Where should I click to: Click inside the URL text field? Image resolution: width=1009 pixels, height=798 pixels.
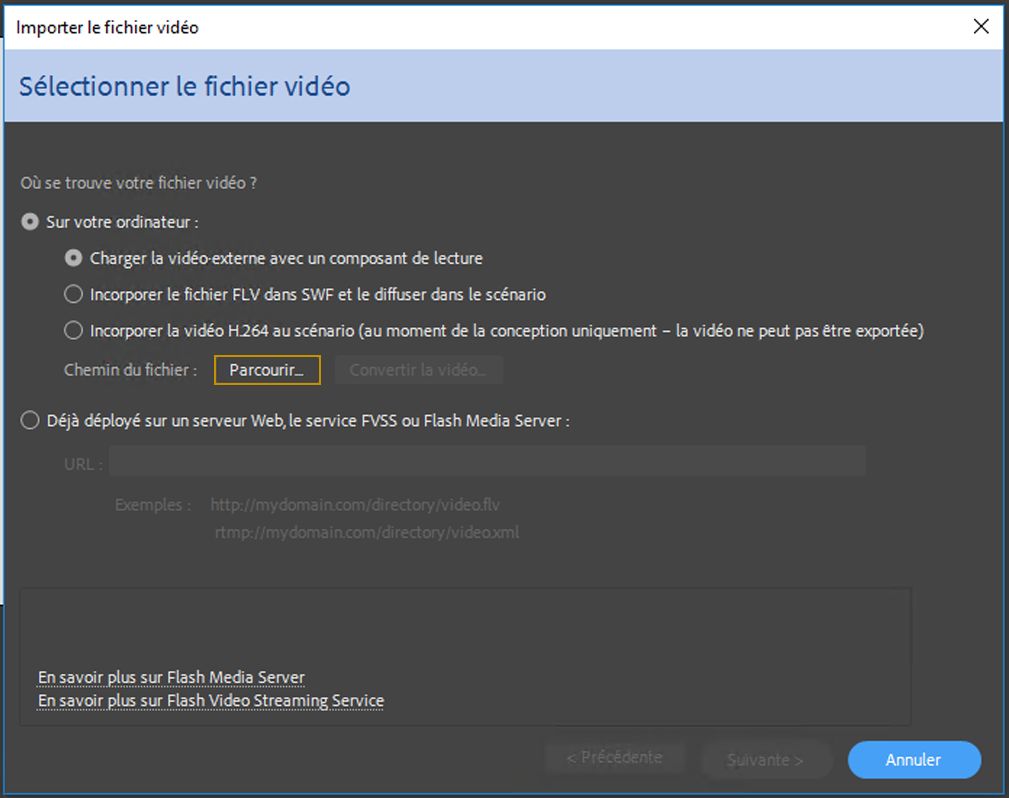pos(487,463)
